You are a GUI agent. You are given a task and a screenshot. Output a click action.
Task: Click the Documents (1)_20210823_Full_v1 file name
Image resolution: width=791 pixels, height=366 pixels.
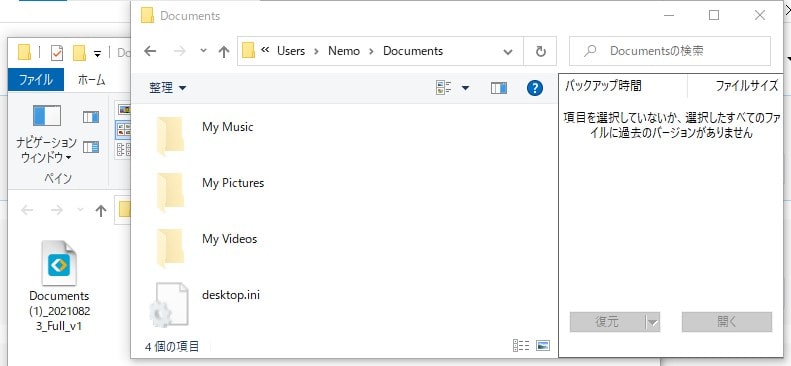pos(59,311)
